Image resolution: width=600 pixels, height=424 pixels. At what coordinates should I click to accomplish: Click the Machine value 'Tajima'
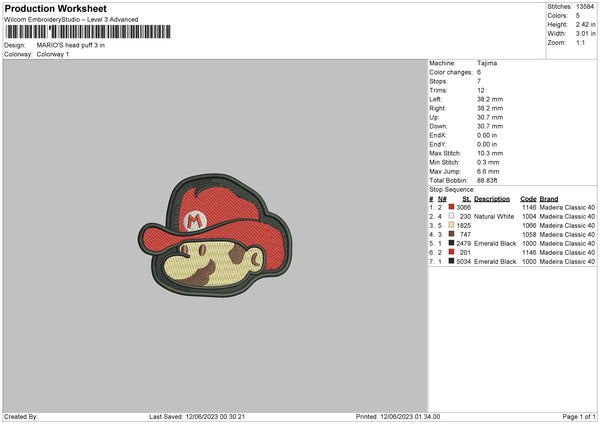pyautogui.click(x=487, y=63)
